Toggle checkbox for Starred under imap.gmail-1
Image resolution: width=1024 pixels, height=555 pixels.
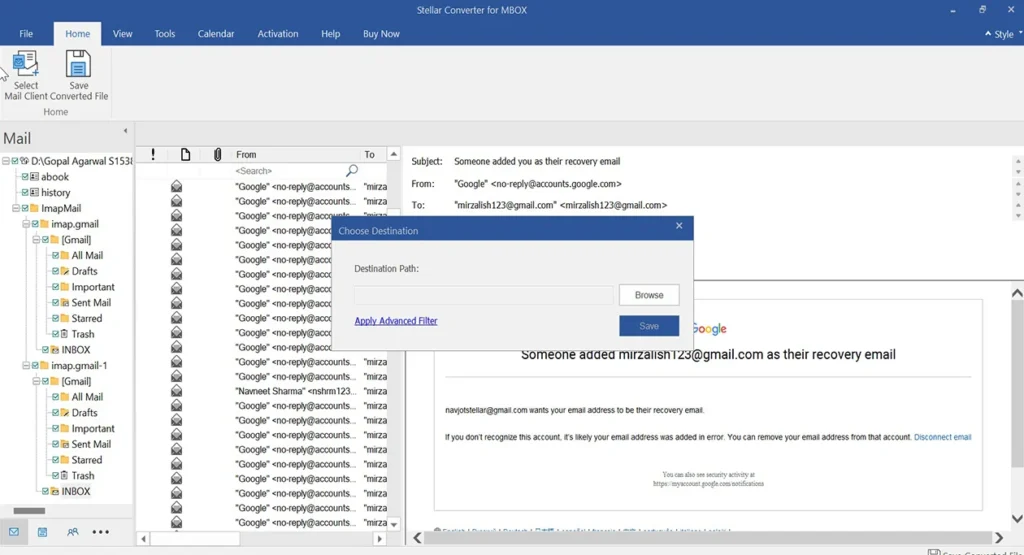pyautogui.click(x=56, y=459)
